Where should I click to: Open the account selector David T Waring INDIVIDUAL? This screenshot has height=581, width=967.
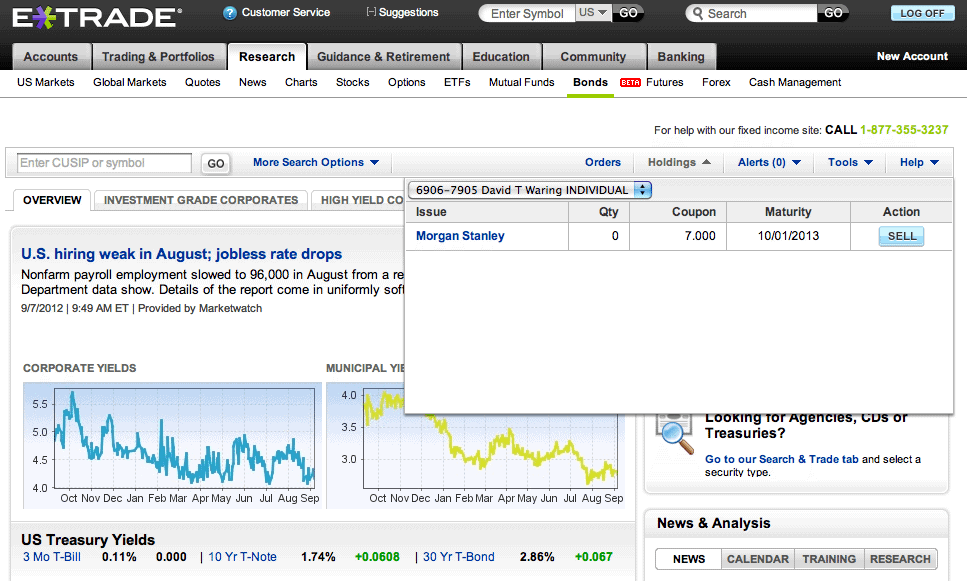[530, 190]
